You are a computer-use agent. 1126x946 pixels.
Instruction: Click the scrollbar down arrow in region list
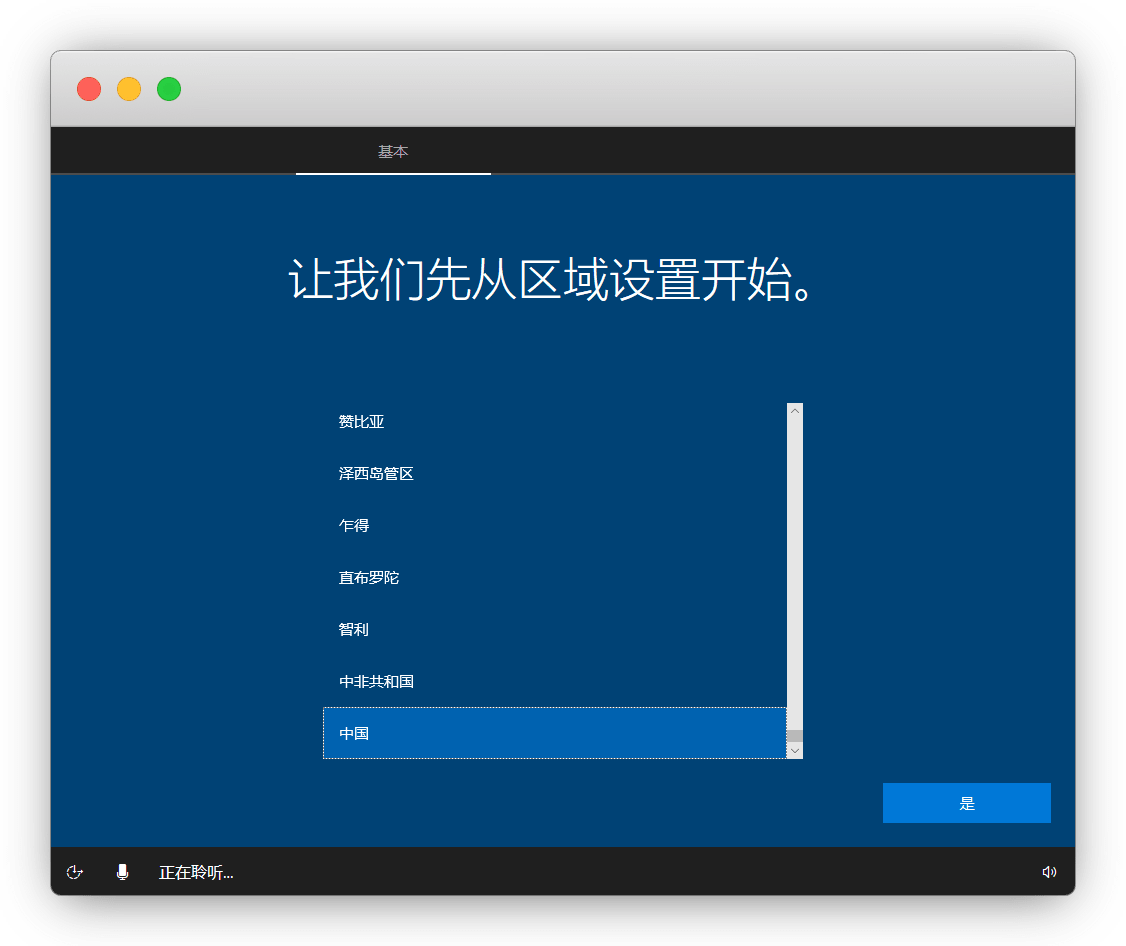795,750
